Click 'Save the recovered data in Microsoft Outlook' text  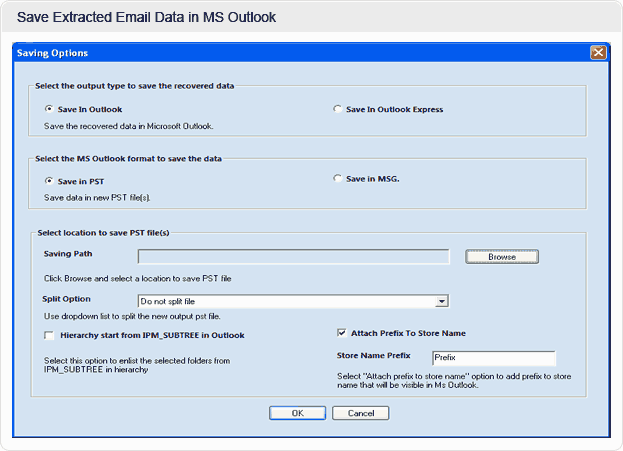tap(129, 126)
